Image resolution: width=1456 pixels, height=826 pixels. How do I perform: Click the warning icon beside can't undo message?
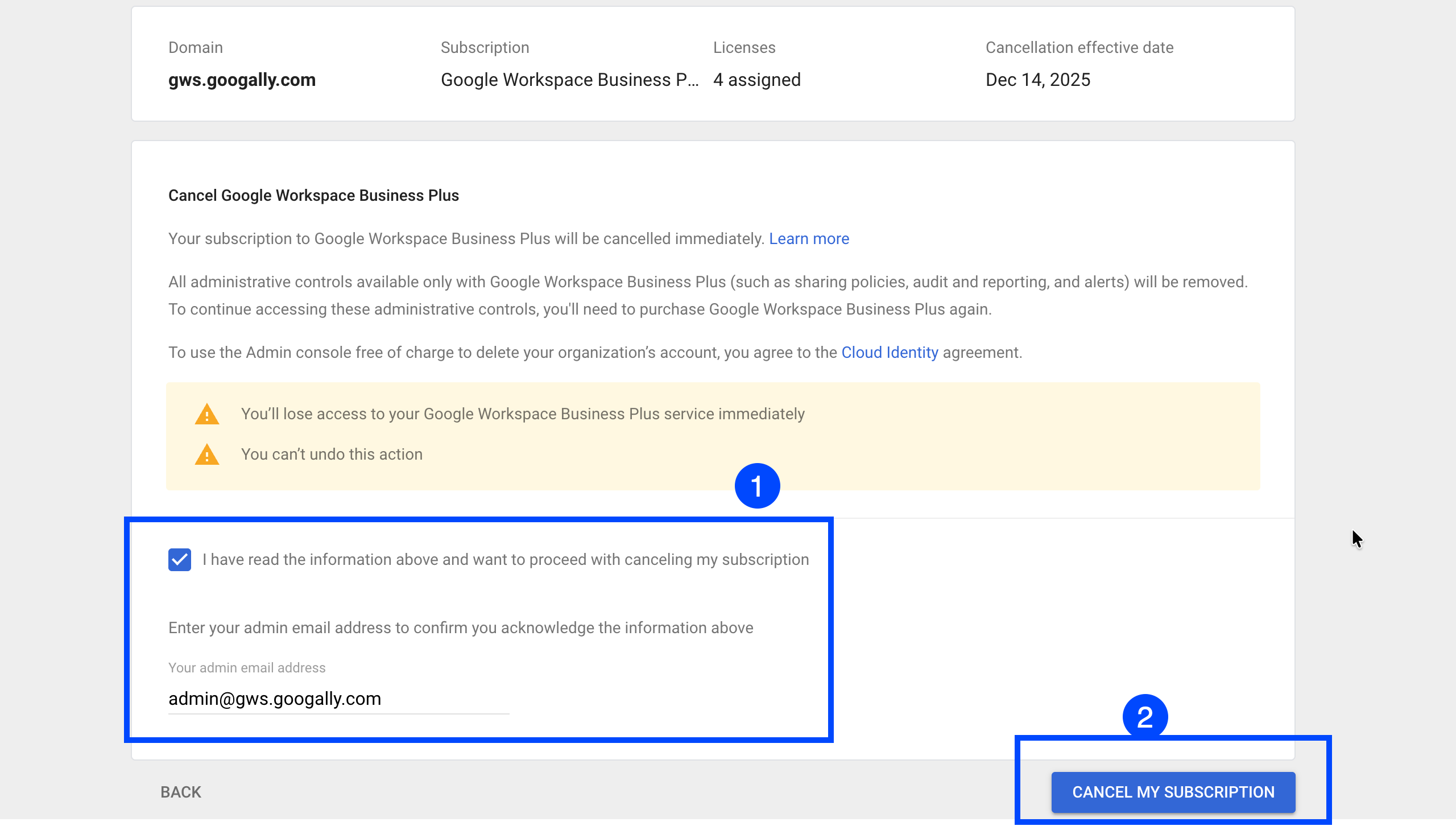coord(207,455)
